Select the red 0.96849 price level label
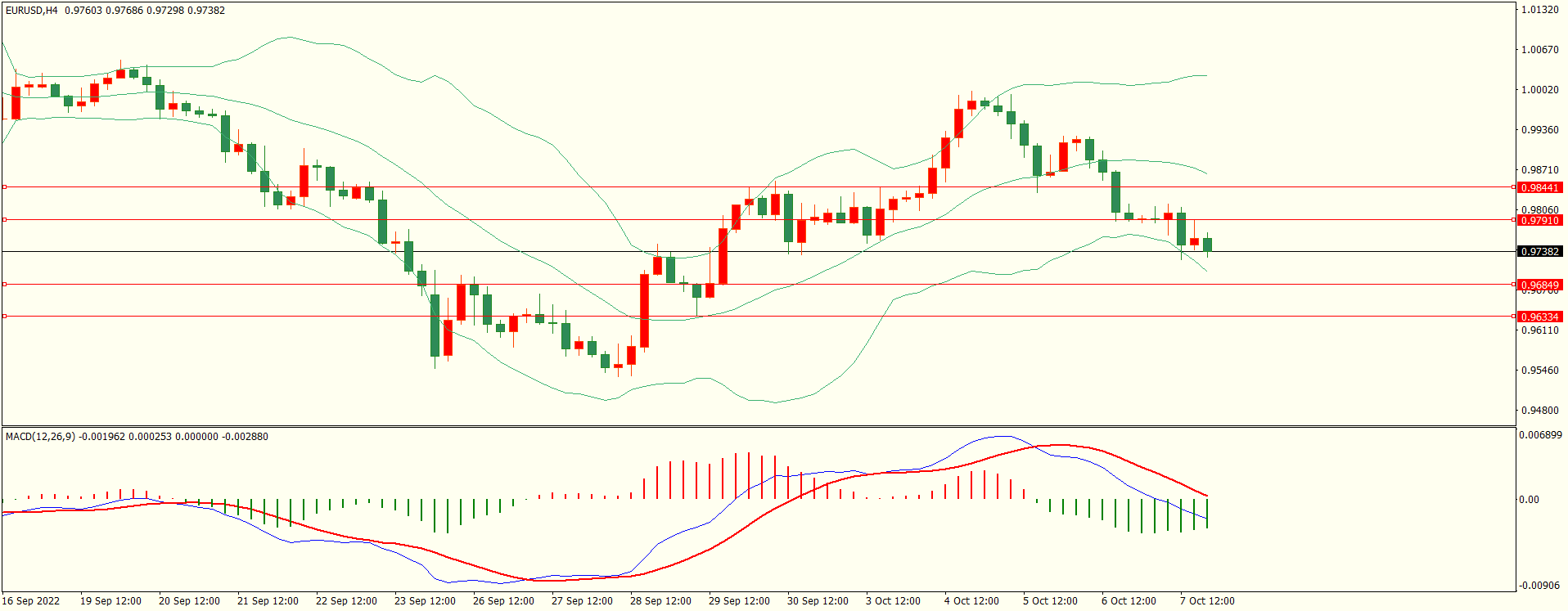 coord(1539,285)
